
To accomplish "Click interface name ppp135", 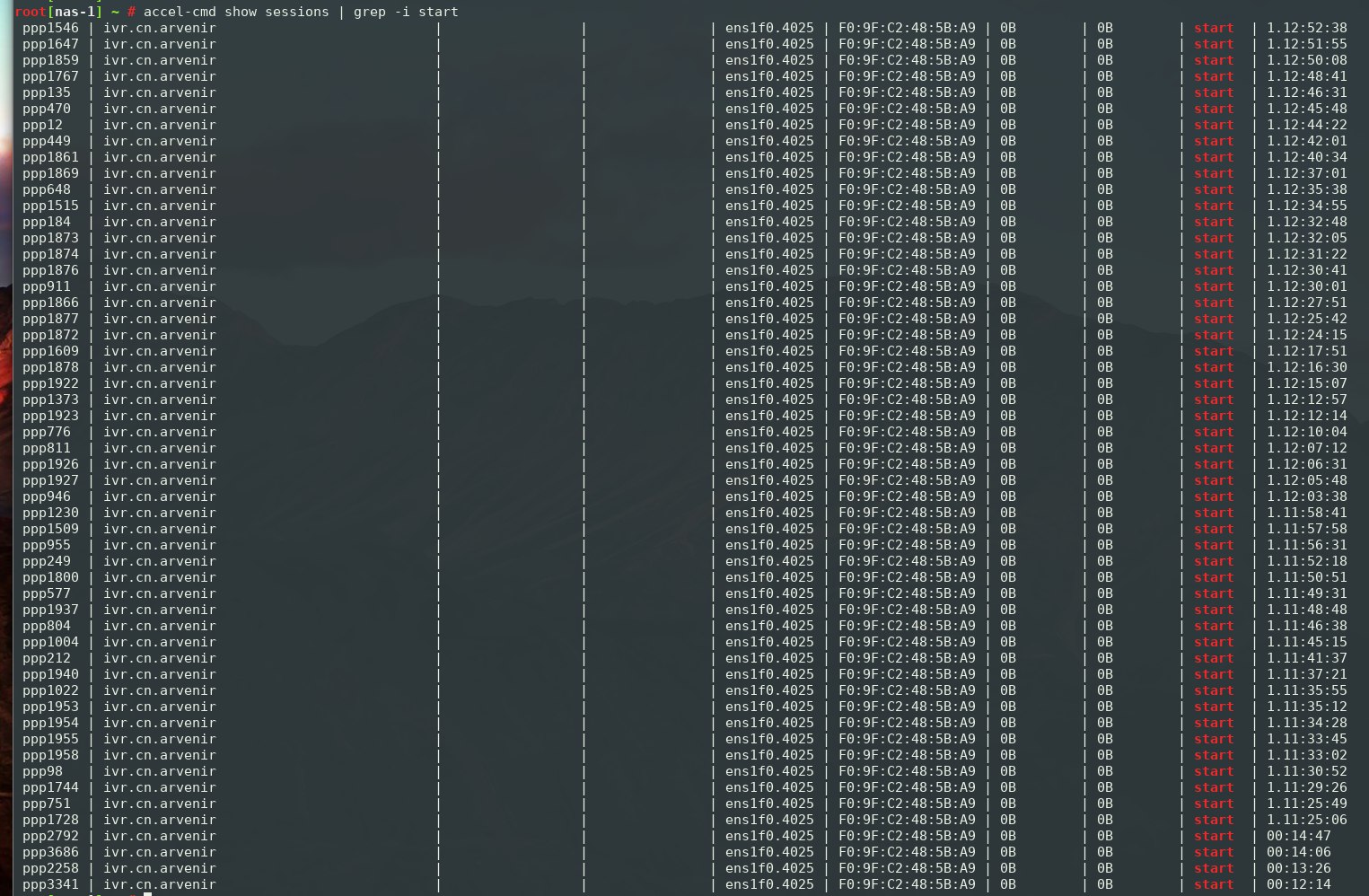I will pos(47,92).
